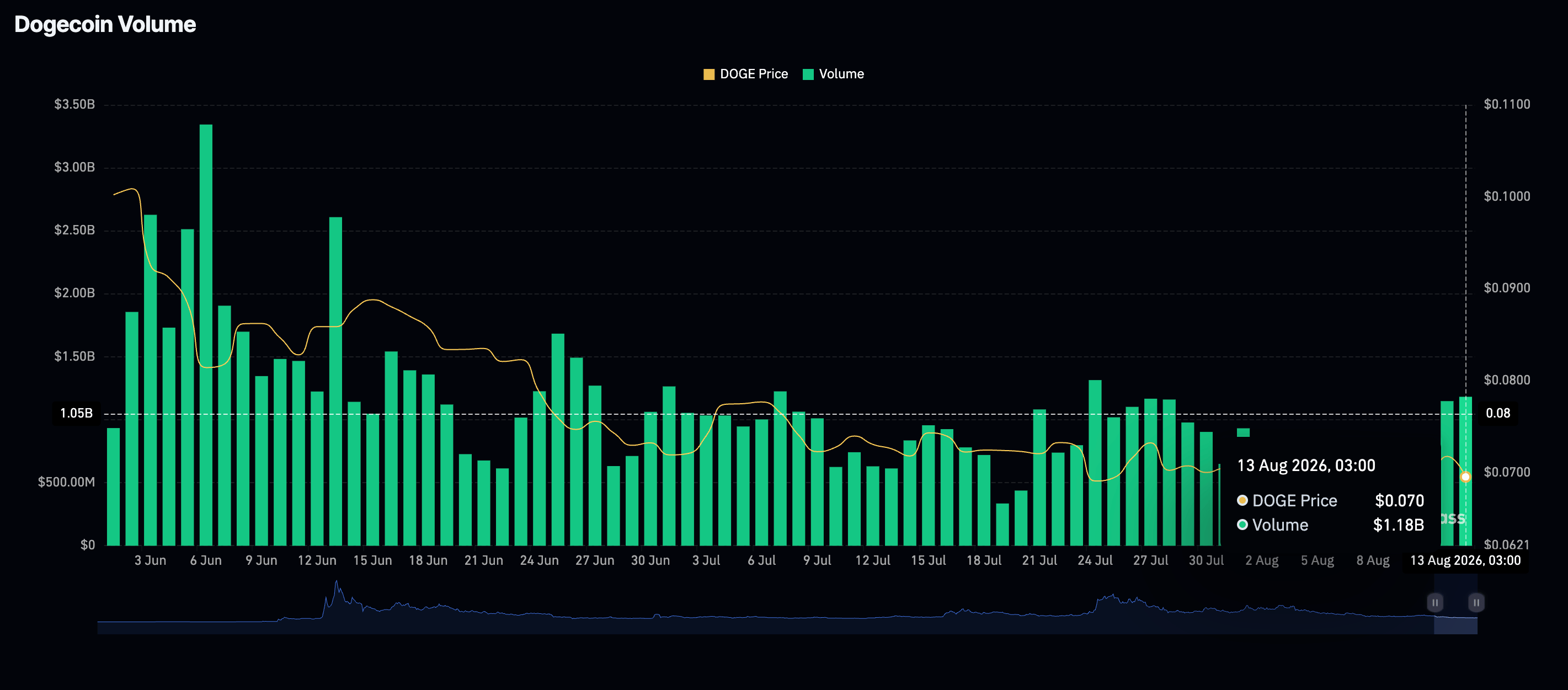
Task: Click the tallest volume bar near 6 Jun
Action: (x=206, y=335)
